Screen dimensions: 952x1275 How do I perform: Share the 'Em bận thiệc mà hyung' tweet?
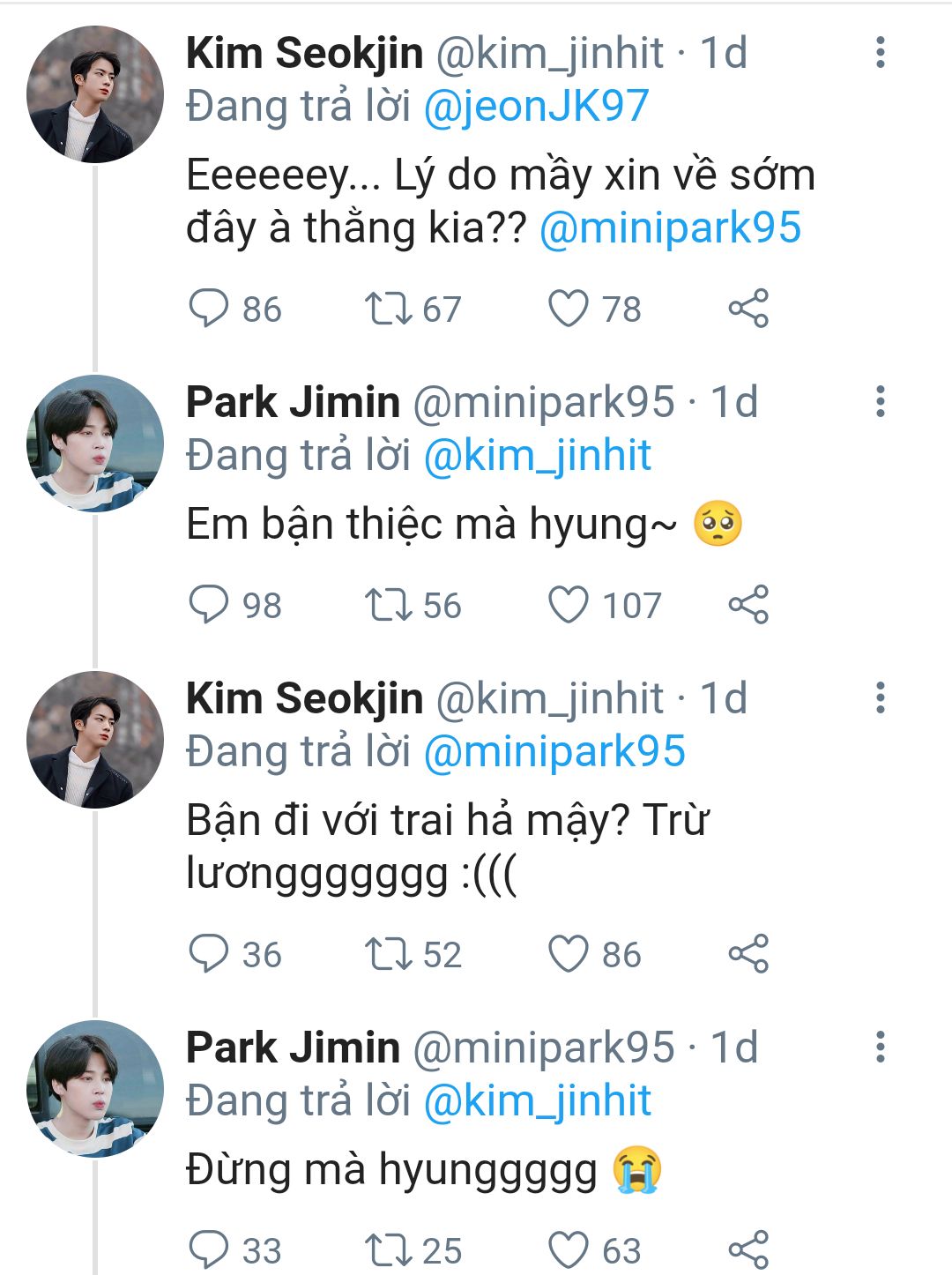tap(748, 606)
